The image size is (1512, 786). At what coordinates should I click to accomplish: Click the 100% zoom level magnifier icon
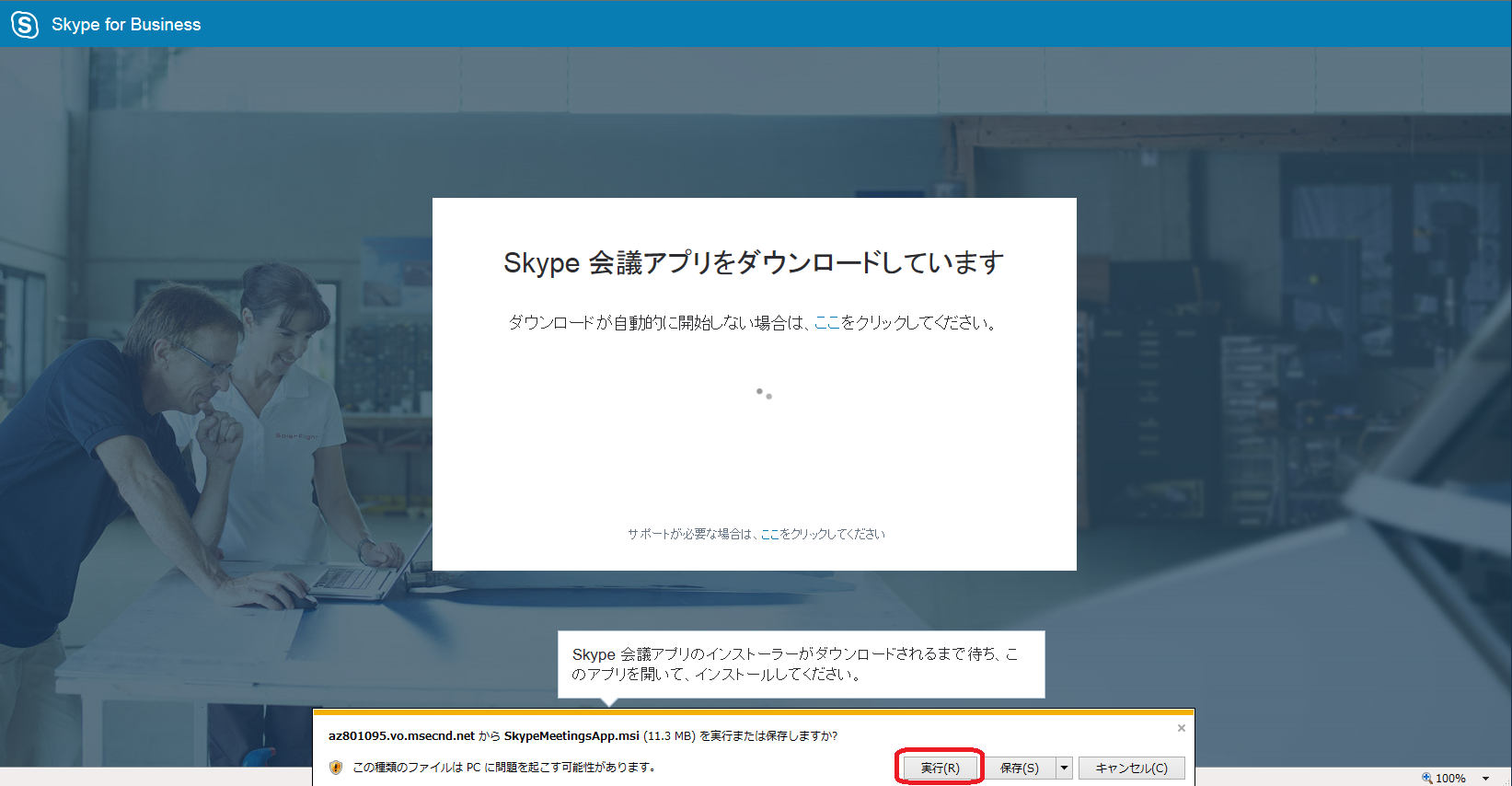(1427, 778)
